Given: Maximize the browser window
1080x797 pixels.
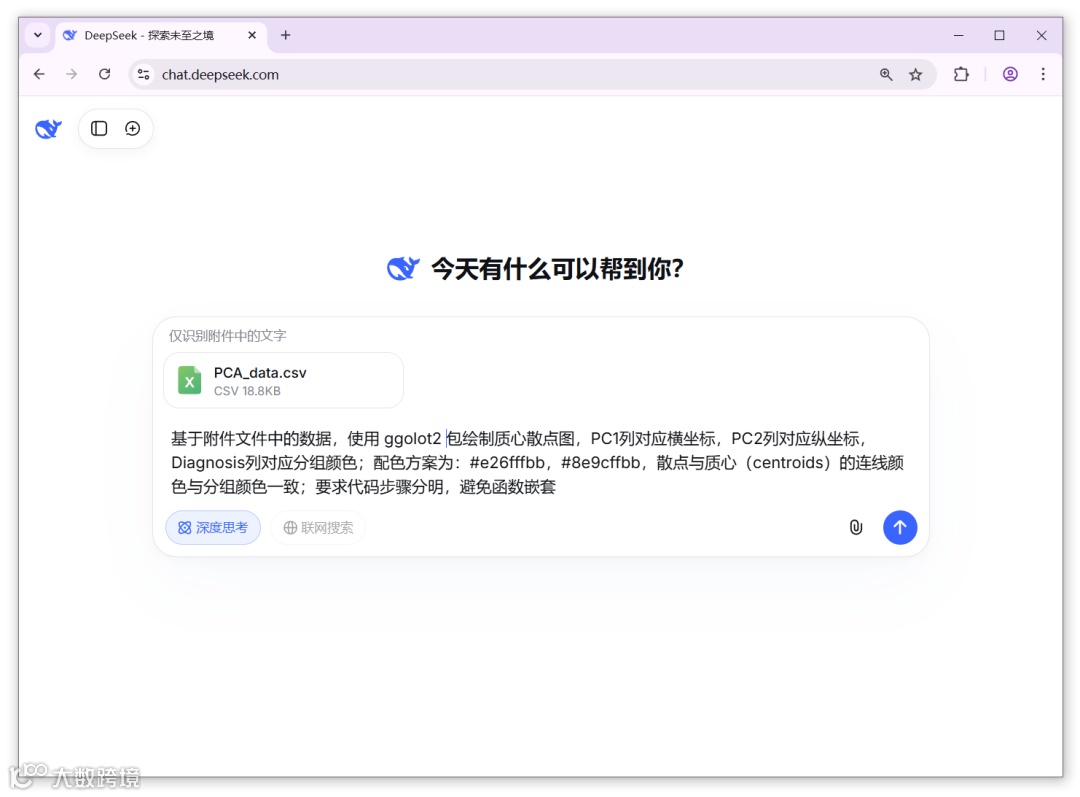Looking at the screenshot, I should (x=999, y=35).
